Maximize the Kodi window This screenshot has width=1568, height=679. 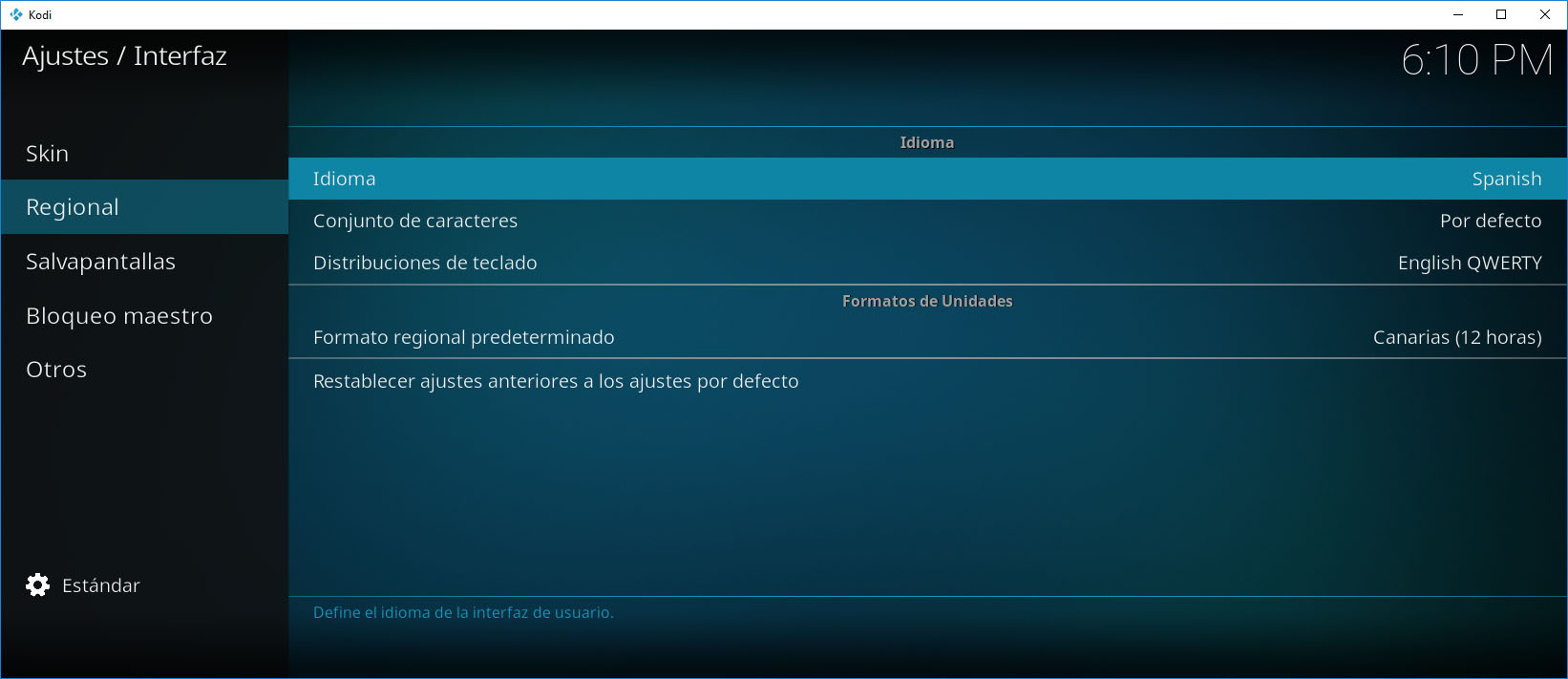click(x=1501, y=14)
